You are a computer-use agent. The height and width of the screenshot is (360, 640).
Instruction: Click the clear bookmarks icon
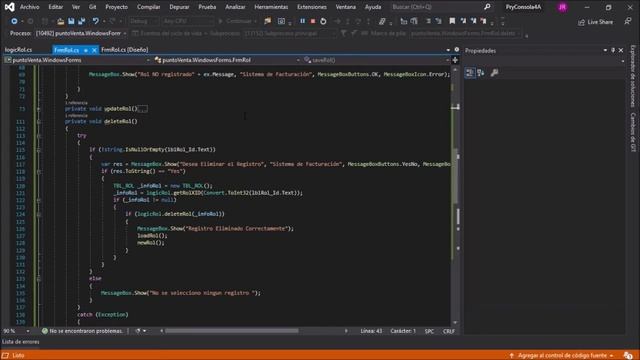click(x=483, y=21)
